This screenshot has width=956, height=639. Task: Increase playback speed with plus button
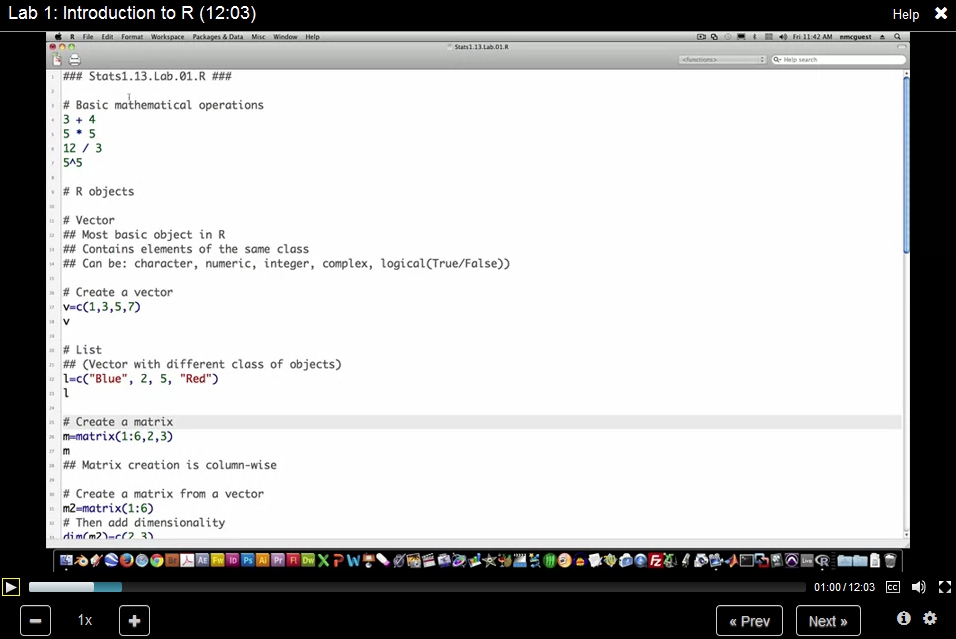click(x=134, y=621)
